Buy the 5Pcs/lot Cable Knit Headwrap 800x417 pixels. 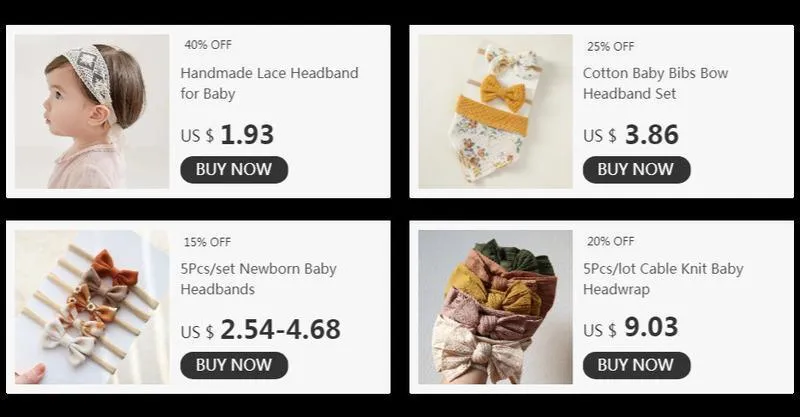point(637,365)
